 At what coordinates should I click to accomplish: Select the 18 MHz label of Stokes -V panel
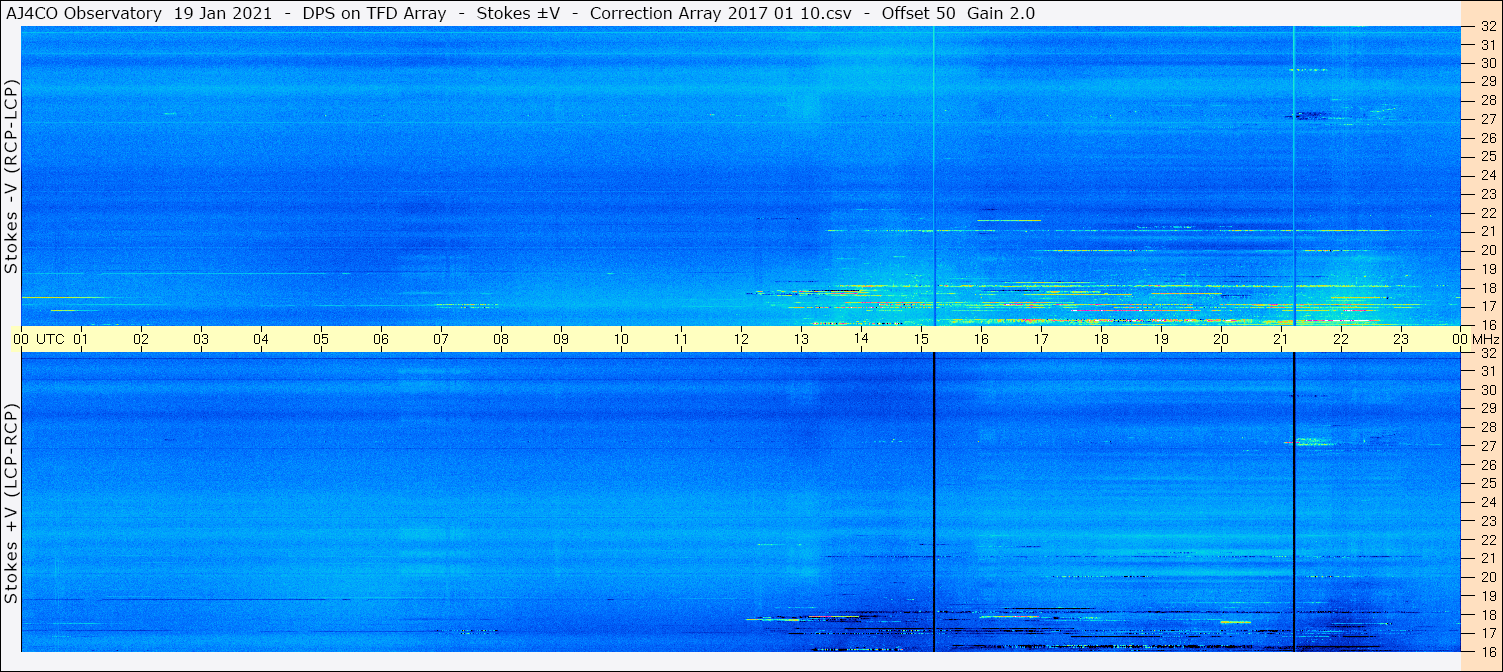tap(1488, 288)
